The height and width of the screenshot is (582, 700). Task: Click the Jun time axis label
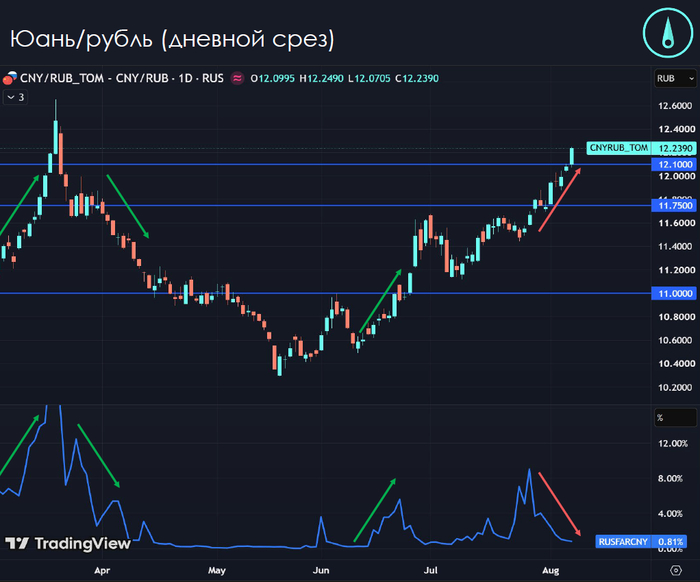(x=321, y=570)
